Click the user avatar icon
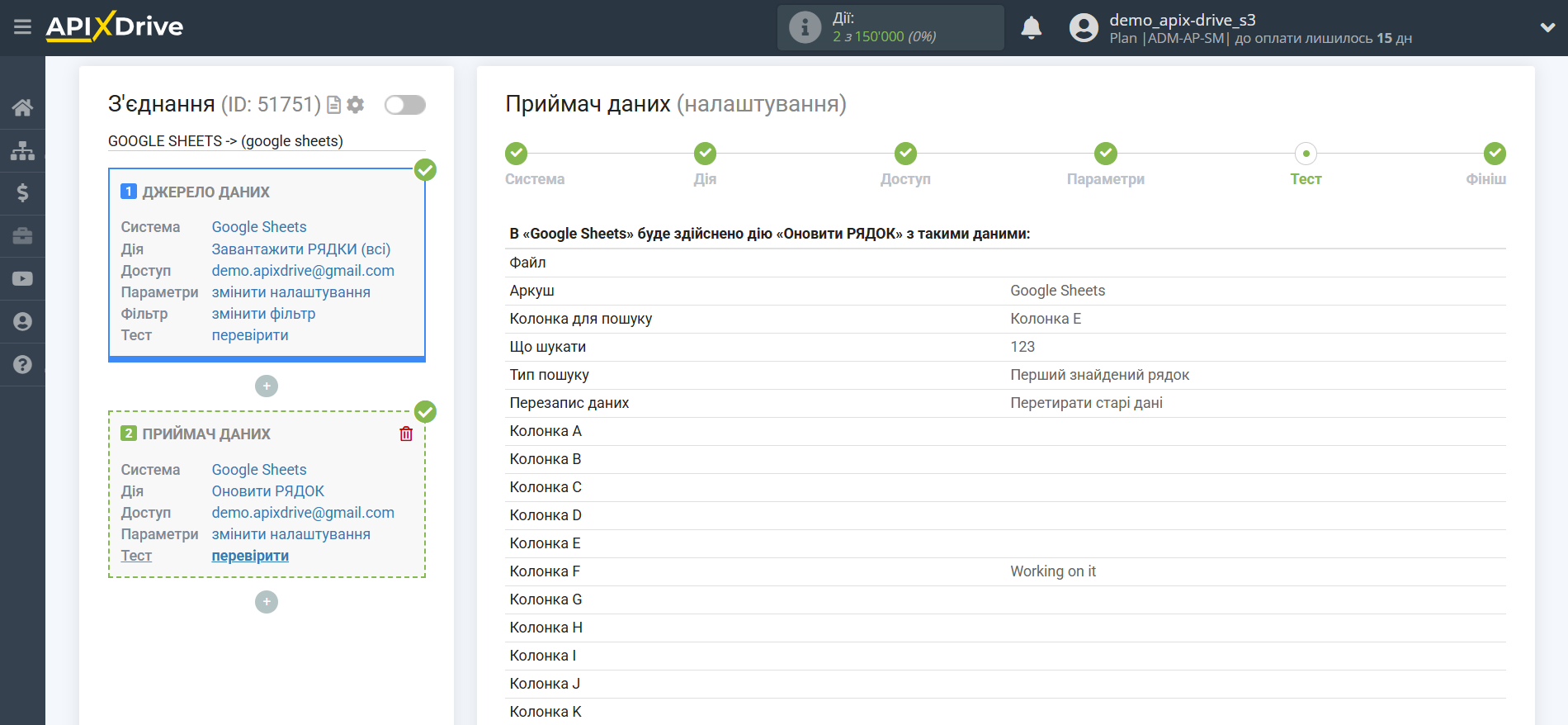 pyautogui.click(x=1084, y=27)
